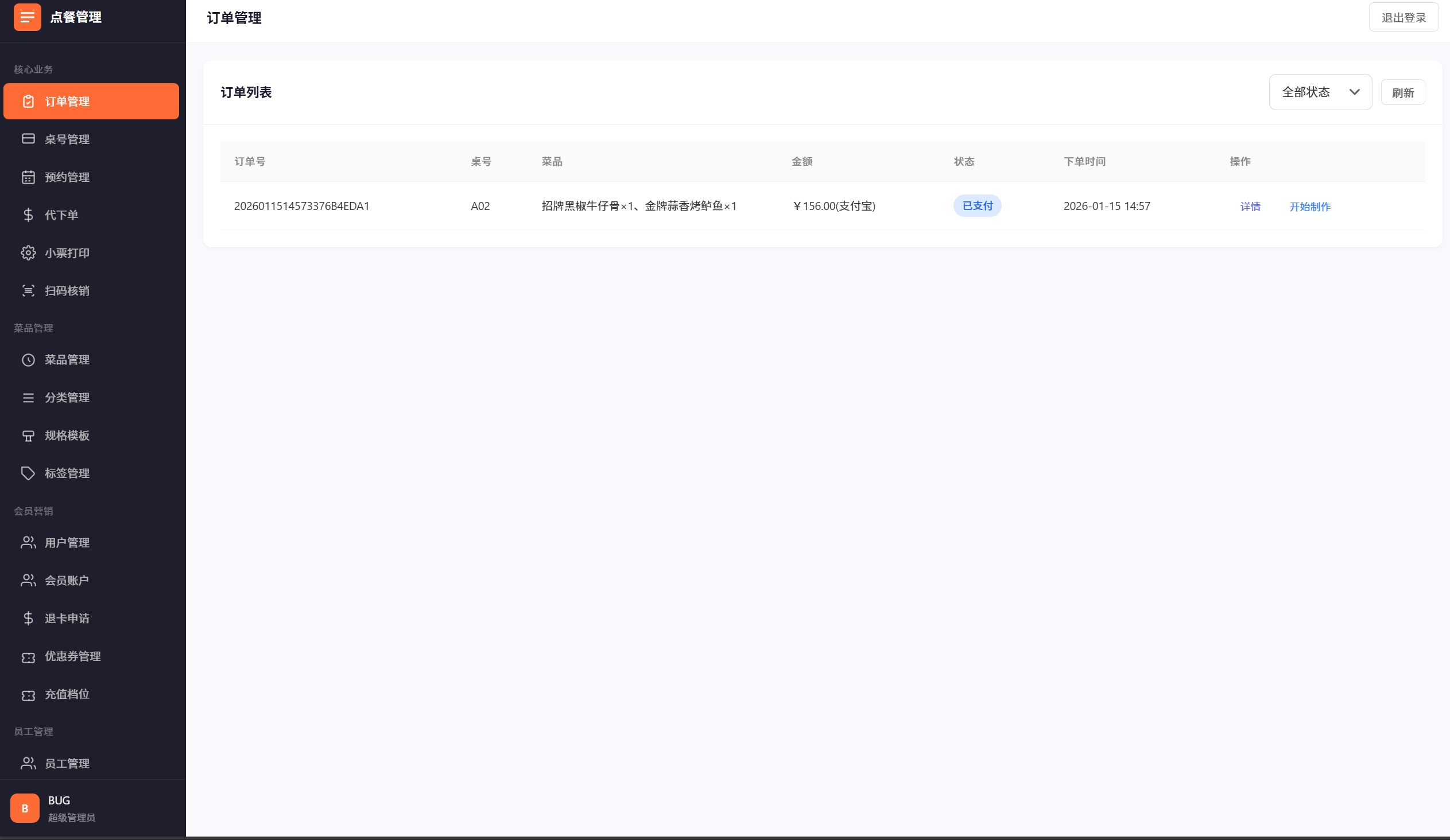Open 员工管理 in the sidebar

(67, 764)
